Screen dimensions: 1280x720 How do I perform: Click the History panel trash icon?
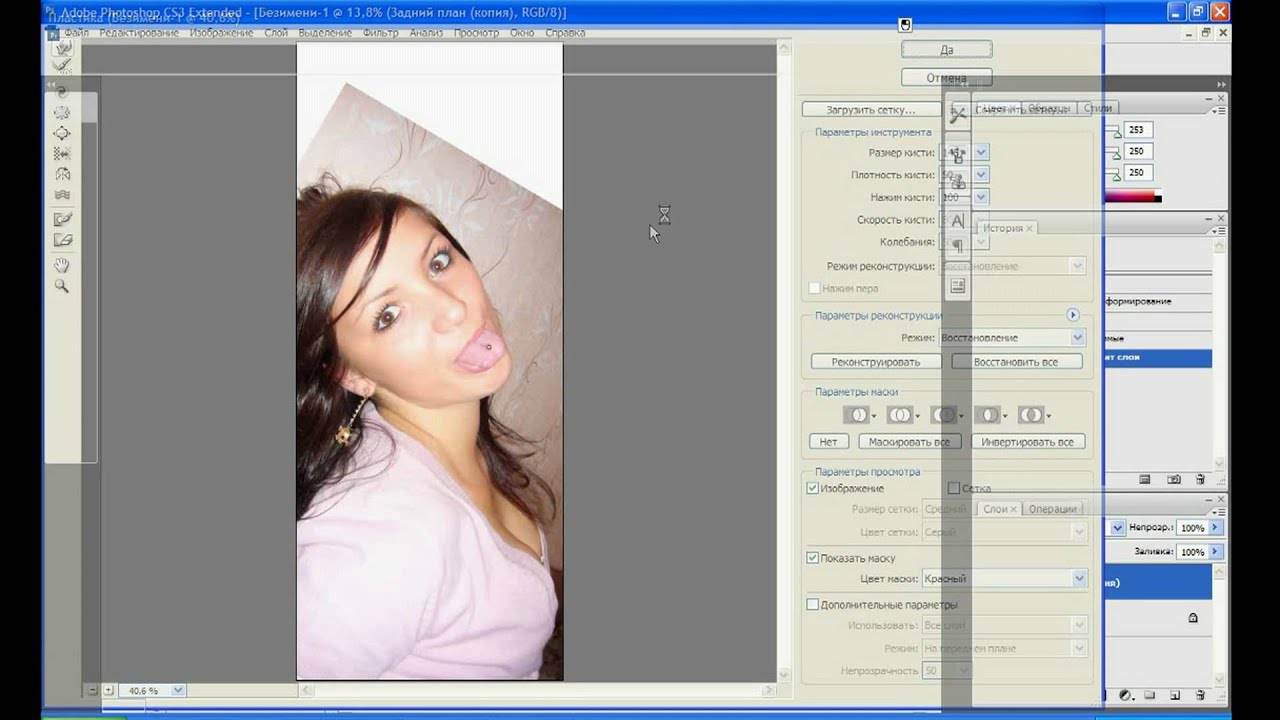1200,480
